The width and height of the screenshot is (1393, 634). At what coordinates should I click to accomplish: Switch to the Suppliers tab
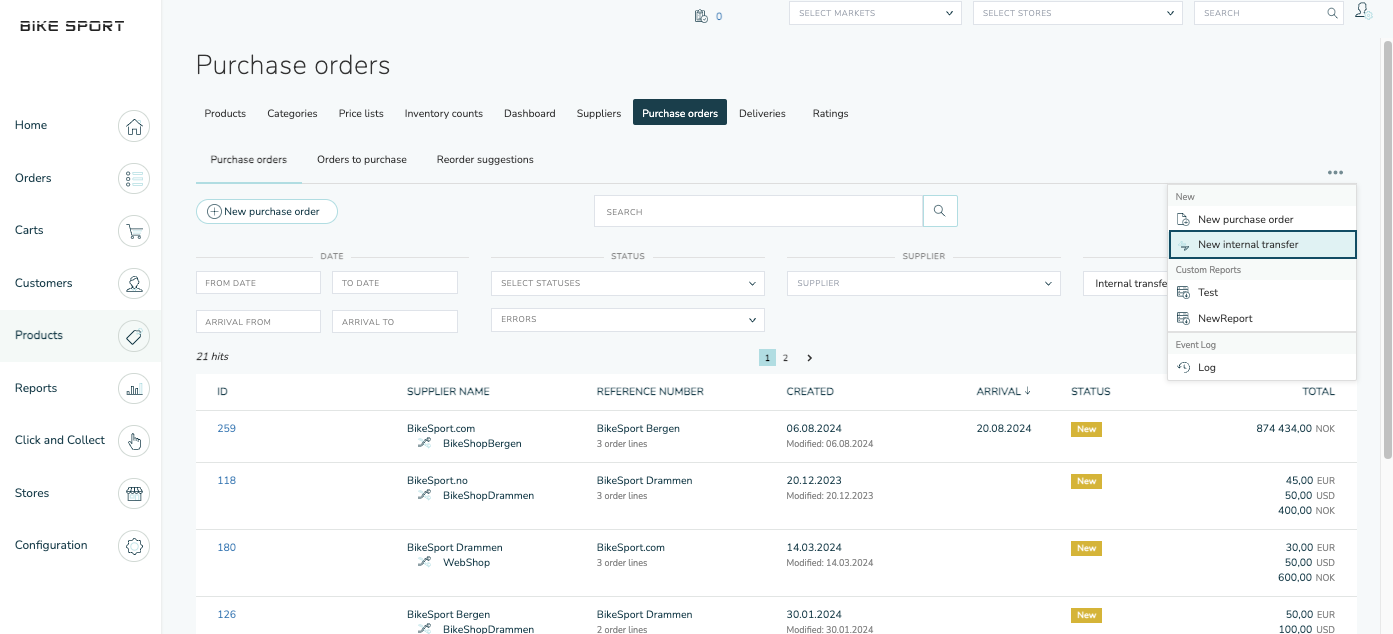599,113
